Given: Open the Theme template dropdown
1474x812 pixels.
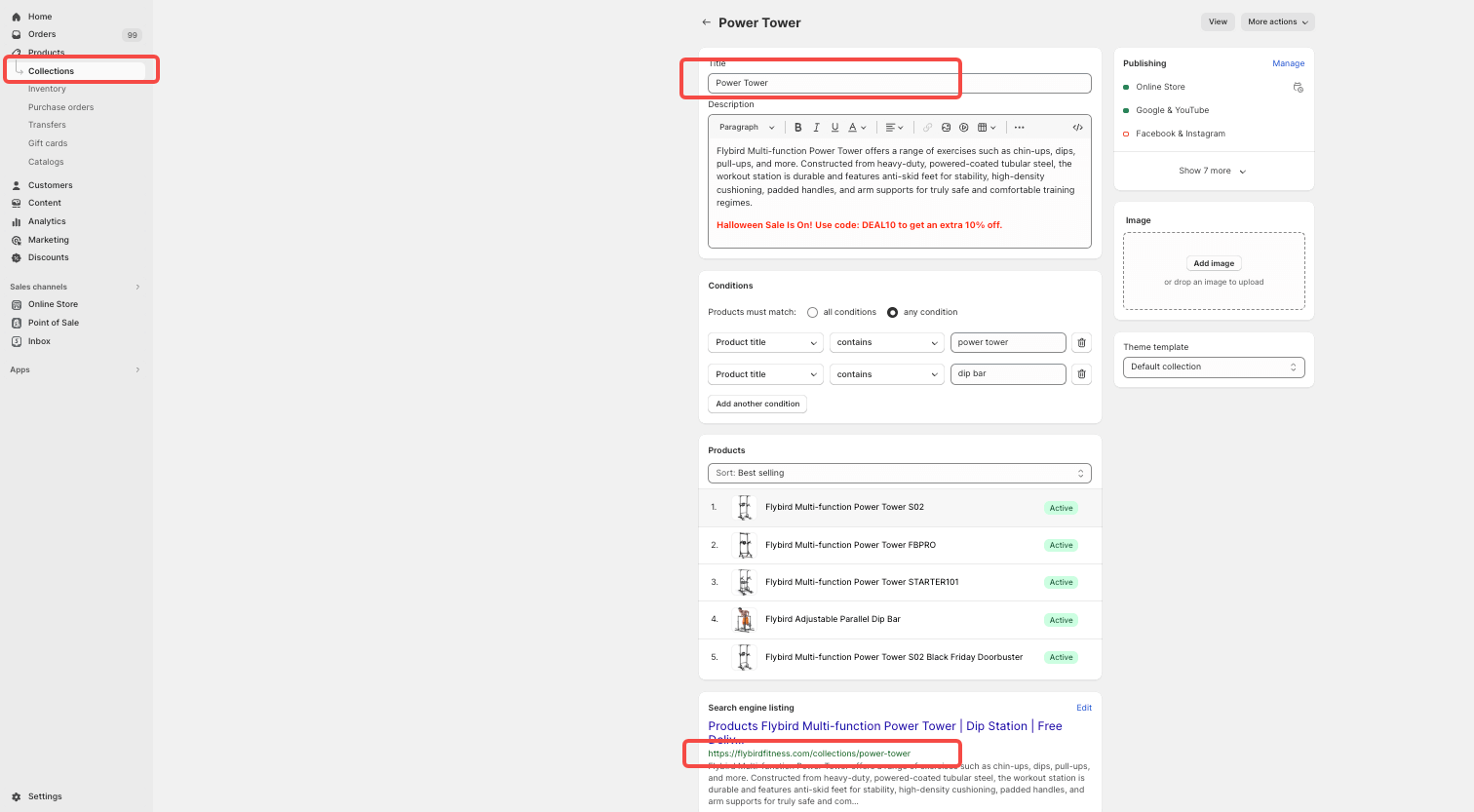Looking at the screenshot, I should pos(1213,367).
